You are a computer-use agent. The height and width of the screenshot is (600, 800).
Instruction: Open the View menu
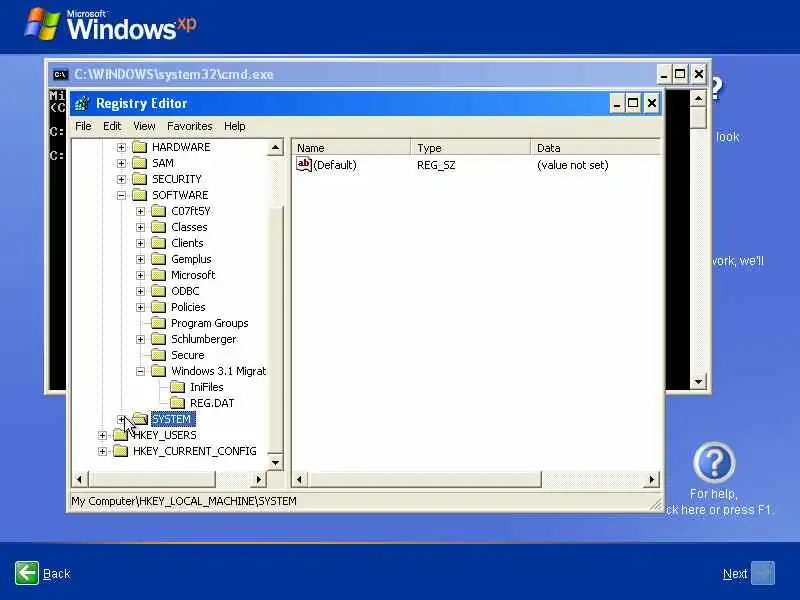(144, 126)
